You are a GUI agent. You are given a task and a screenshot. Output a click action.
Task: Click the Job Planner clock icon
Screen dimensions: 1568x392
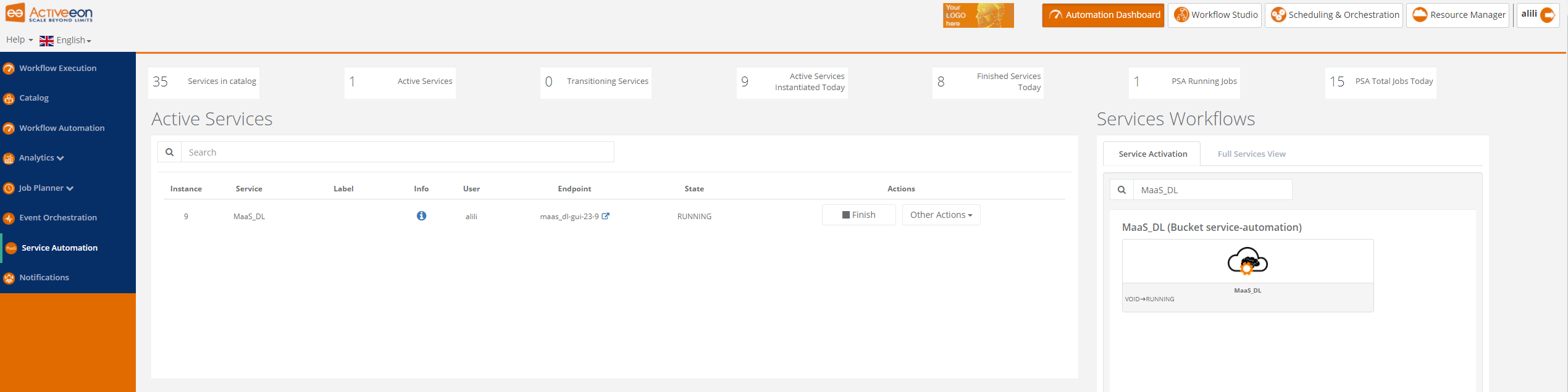tap(9, 188)
